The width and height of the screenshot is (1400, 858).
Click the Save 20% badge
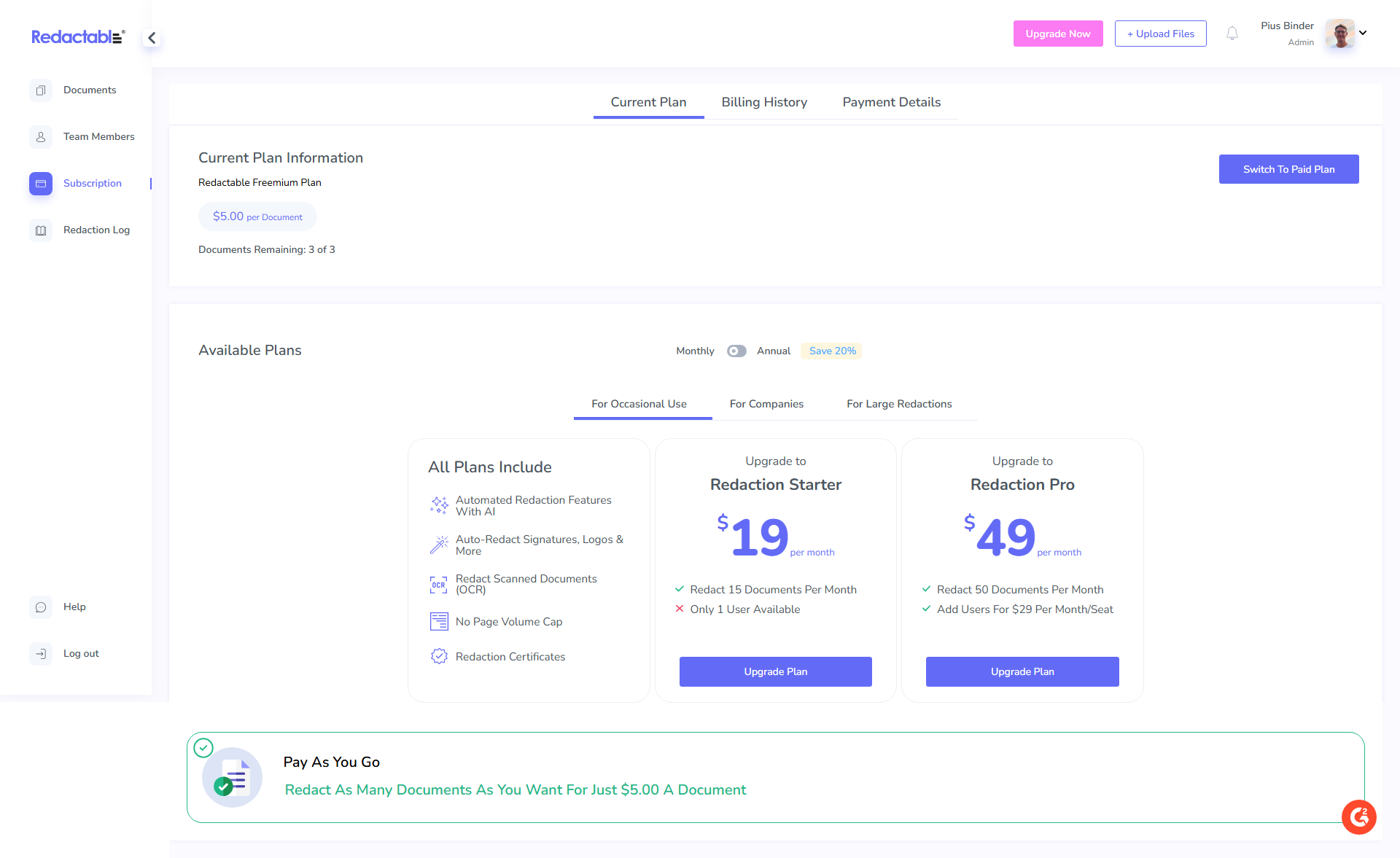[x=832, y=351]
